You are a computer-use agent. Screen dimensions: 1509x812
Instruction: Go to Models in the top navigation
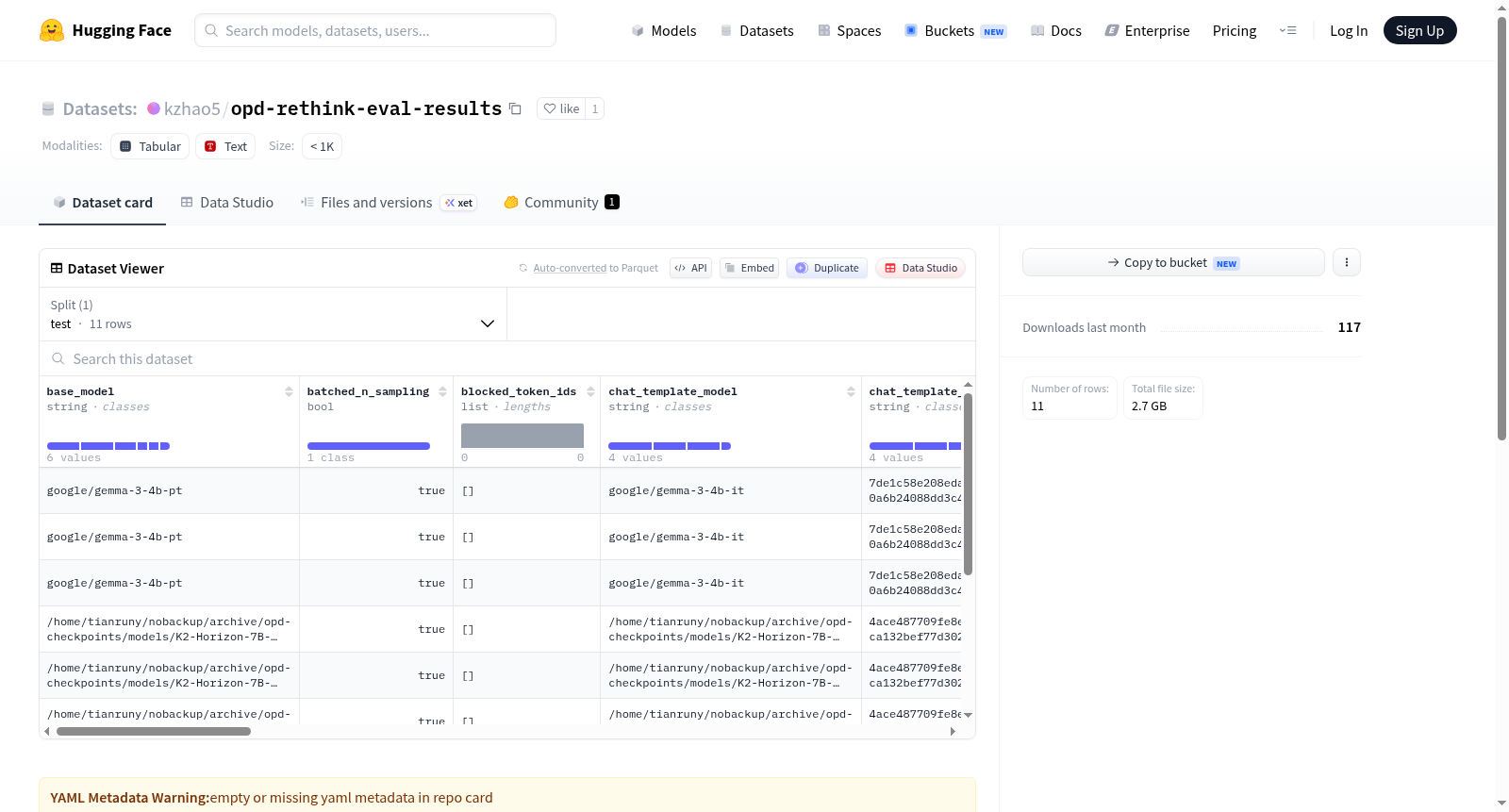[x=664, y=30]
